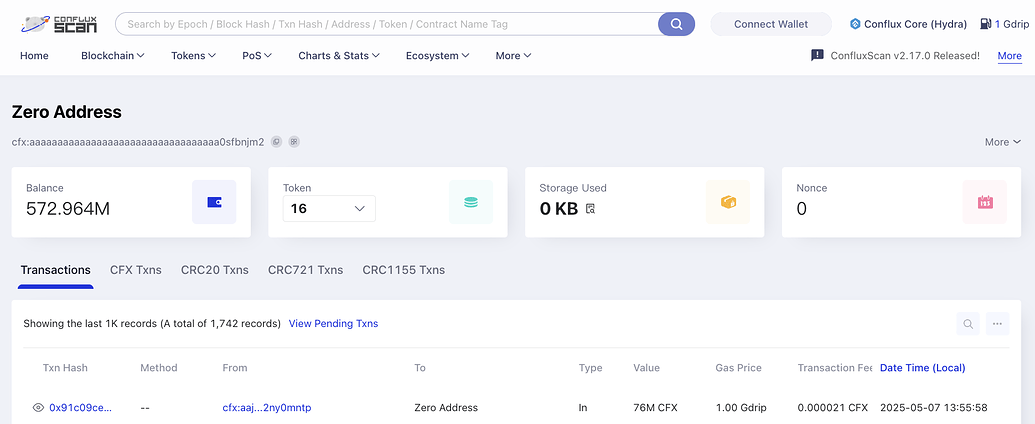This screenshot has height=424, width=1035.
Task: Switch to the CRC20 Txns tab
Action: [x=215, y=269]
